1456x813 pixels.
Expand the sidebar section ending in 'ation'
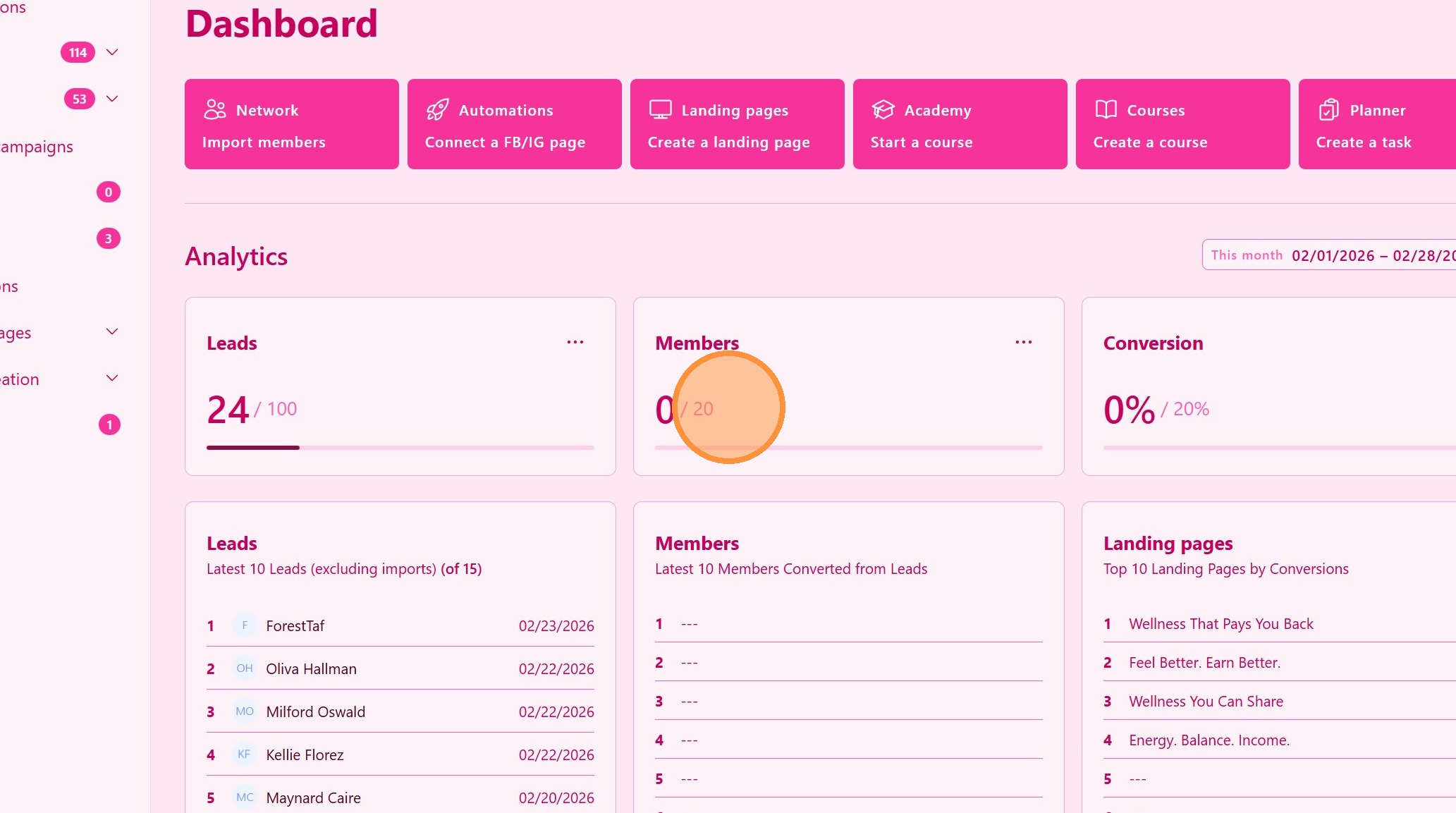pyautogui.click(x=111, y=378)
